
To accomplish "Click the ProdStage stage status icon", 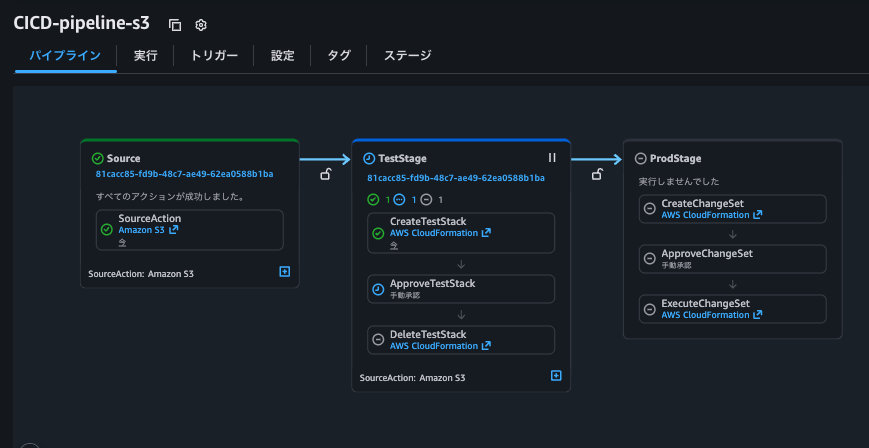I will 640,158.
